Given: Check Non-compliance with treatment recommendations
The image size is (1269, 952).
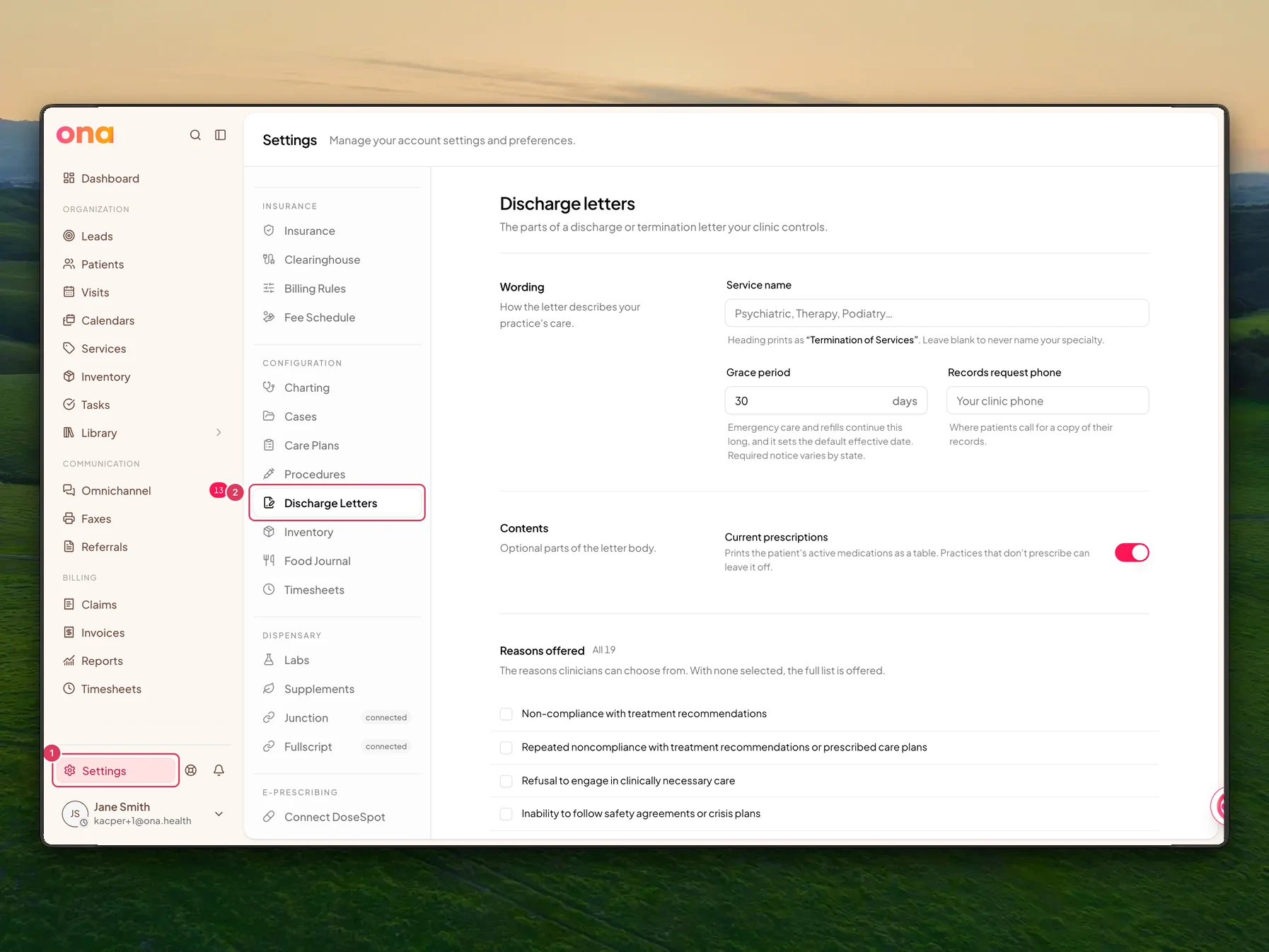Looking at the screenshot, I should tap(506, 714).
